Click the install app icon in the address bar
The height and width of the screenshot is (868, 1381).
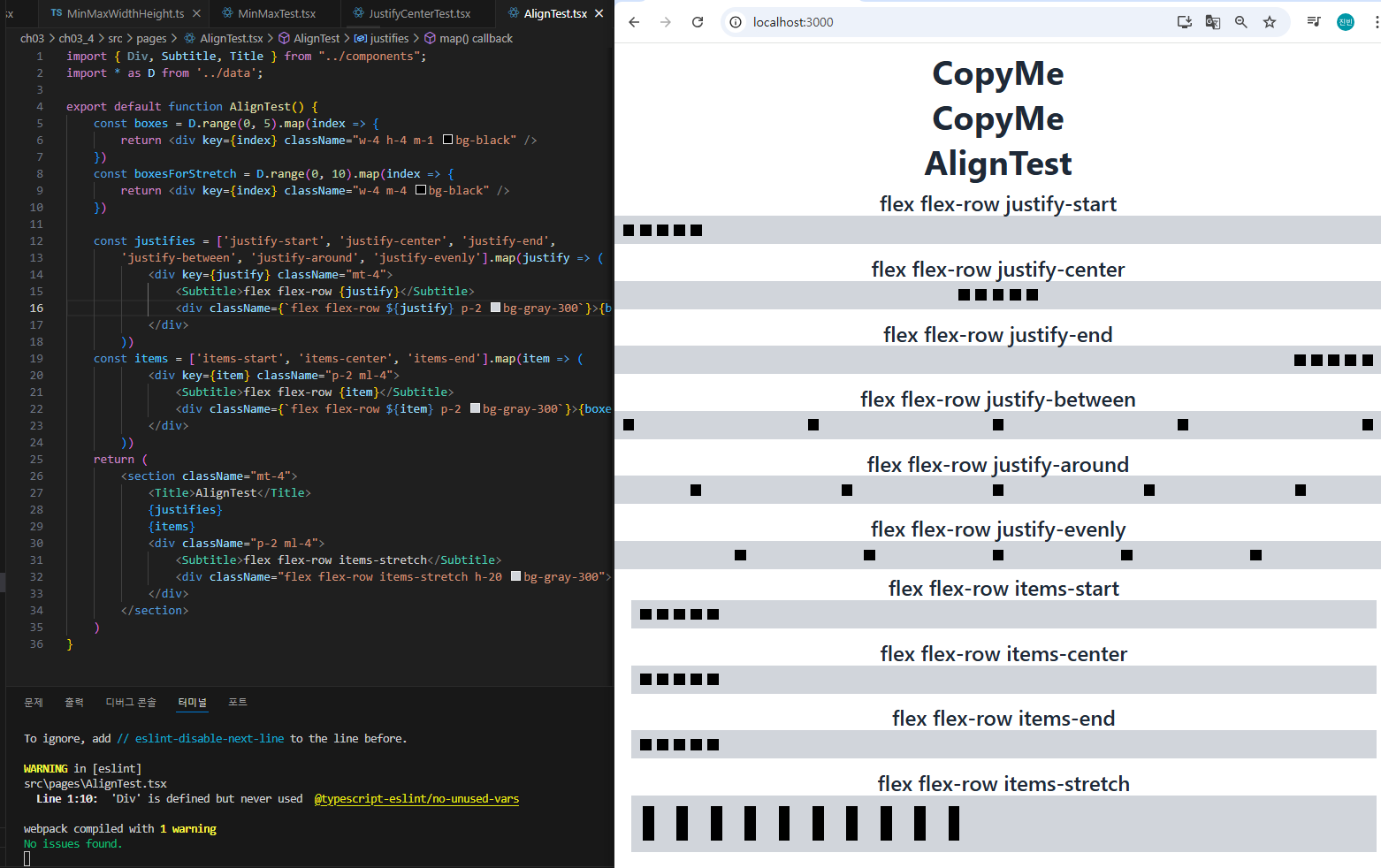coord(1185,22)
